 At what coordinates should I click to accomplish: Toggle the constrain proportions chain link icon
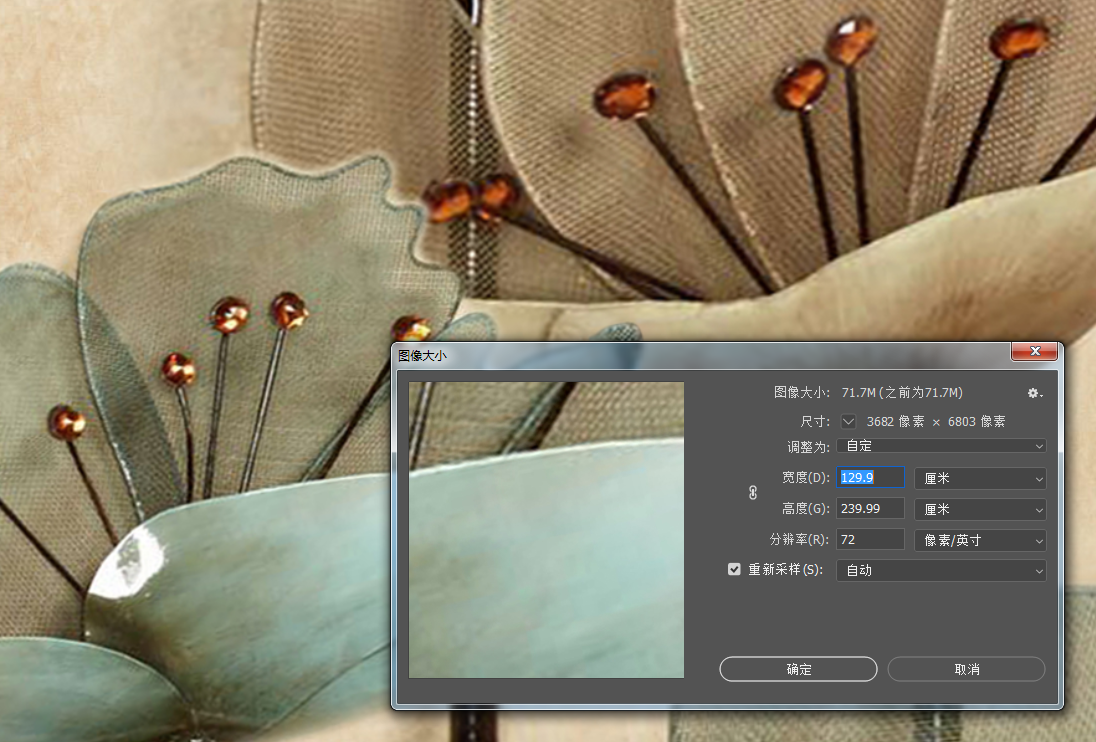coord(753,493)
